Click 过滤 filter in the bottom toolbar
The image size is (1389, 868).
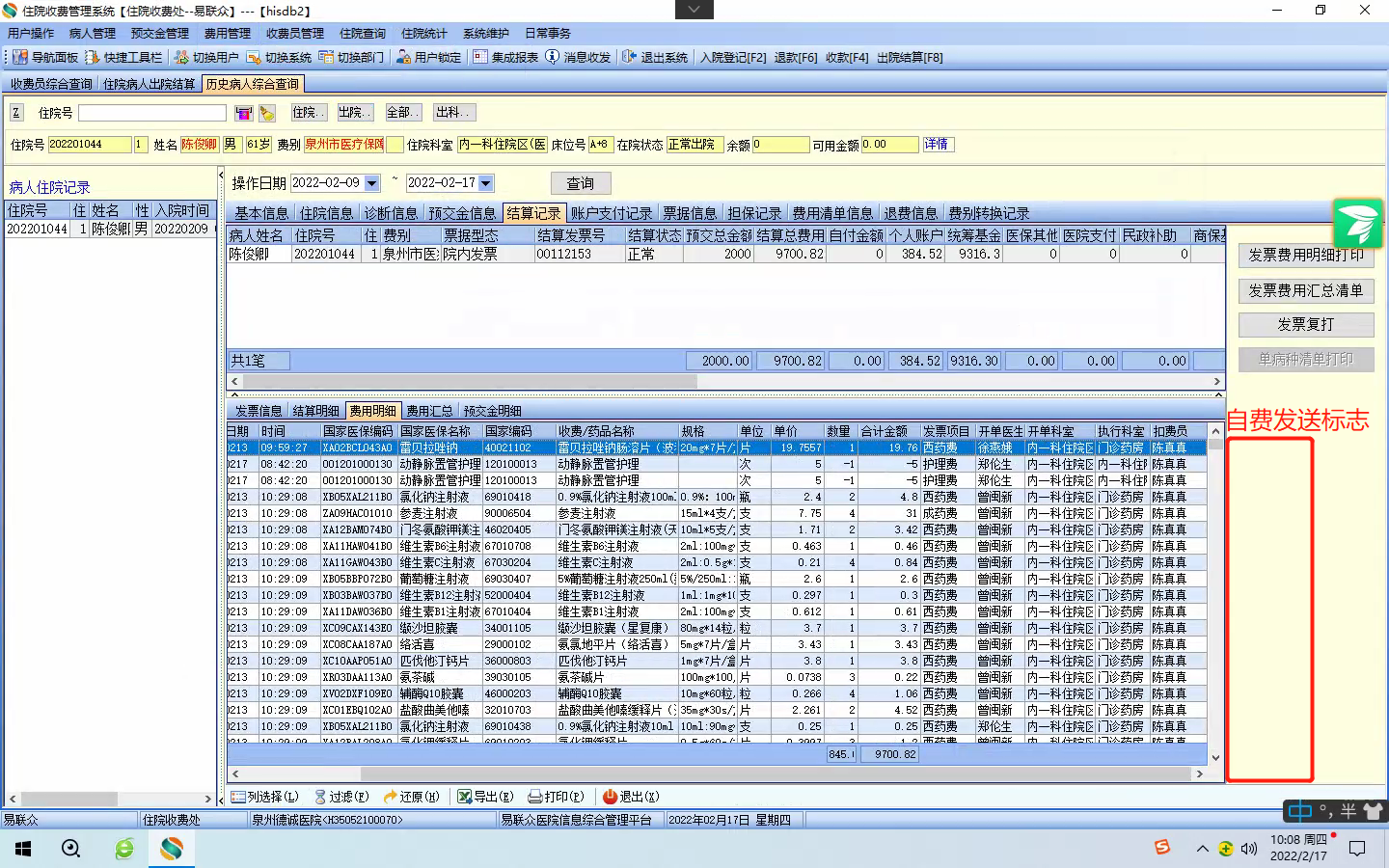[341, 797]
